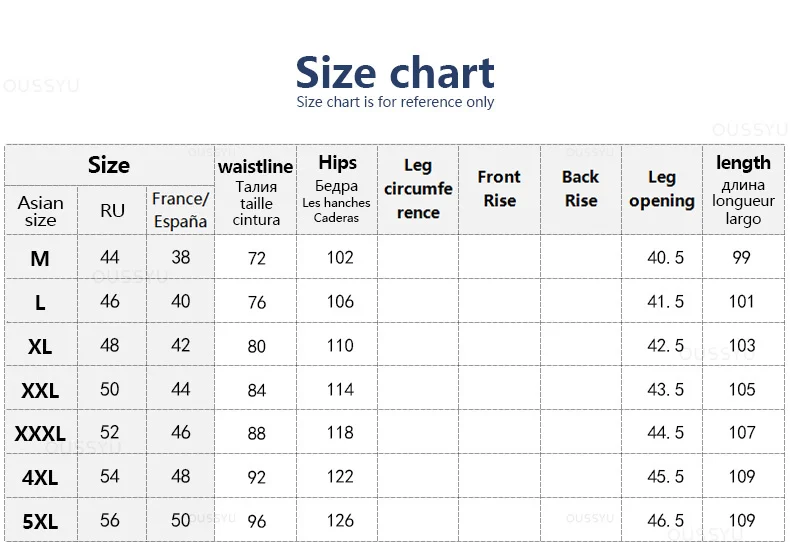Screen dimensions: 790x542
Task: Select the M size row label
Action: pos(40,258)
